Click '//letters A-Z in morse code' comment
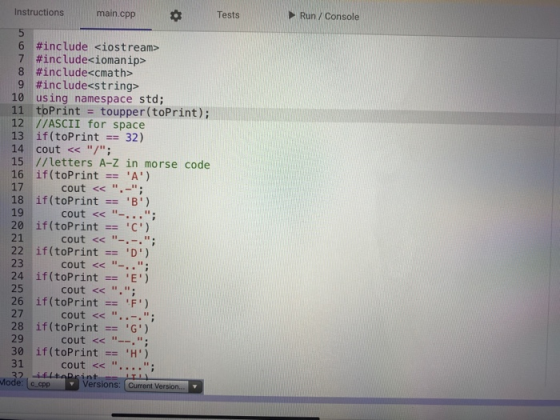The width and height of the screenshot is (560, 420). (123, 164)
